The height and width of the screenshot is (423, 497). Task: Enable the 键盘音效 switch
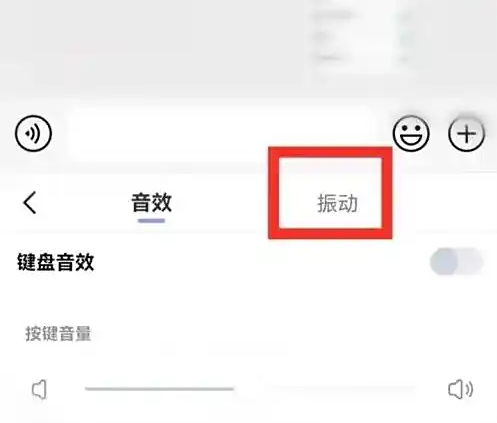456,262
